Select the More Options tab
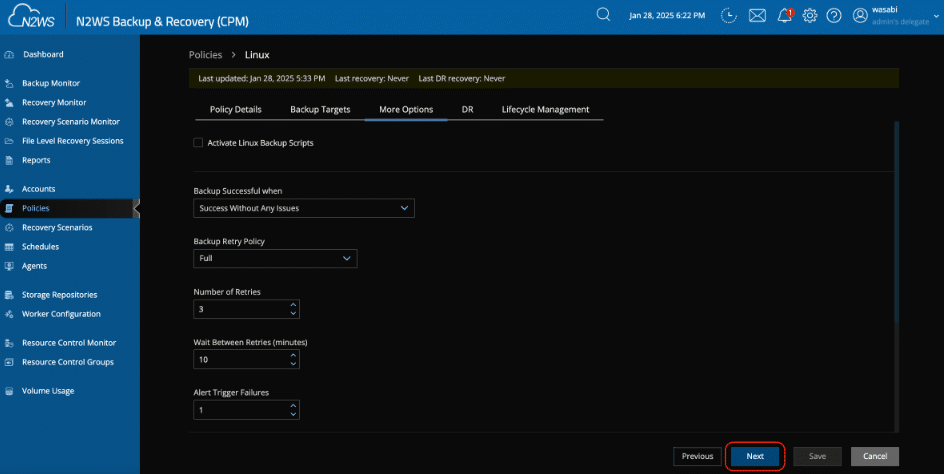 click(x=406, y=110)
